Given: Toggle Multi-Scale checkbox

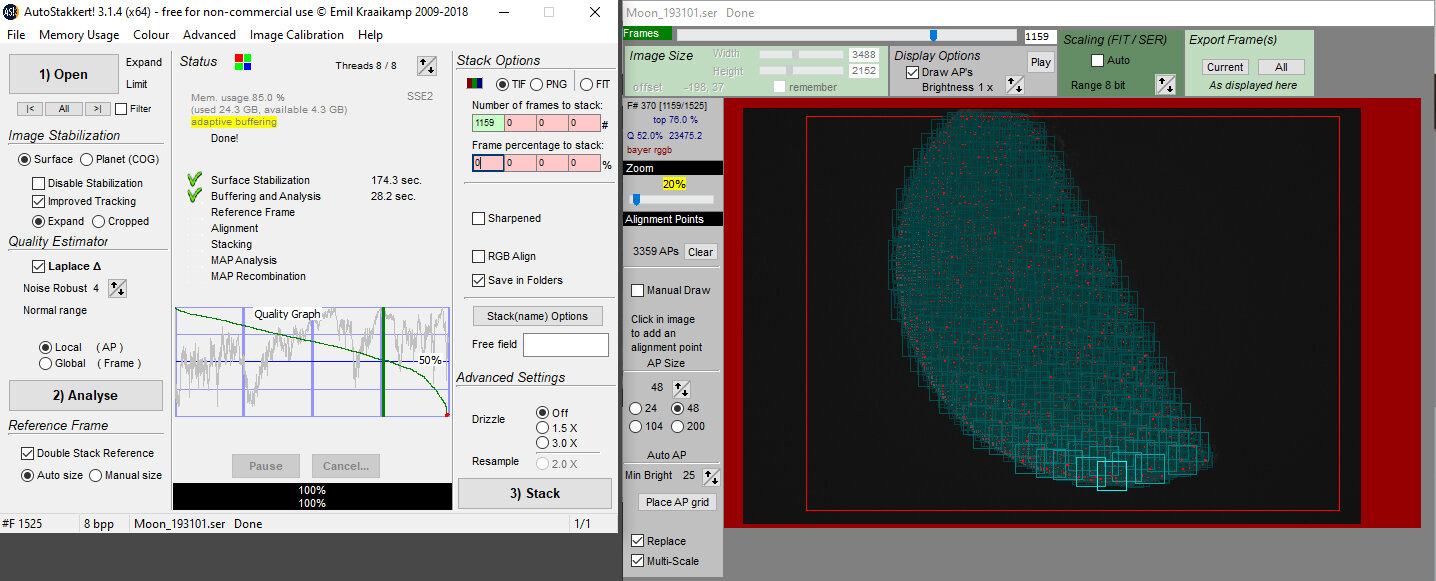Looking at the screenshot, I should click(x=637, y=561).
